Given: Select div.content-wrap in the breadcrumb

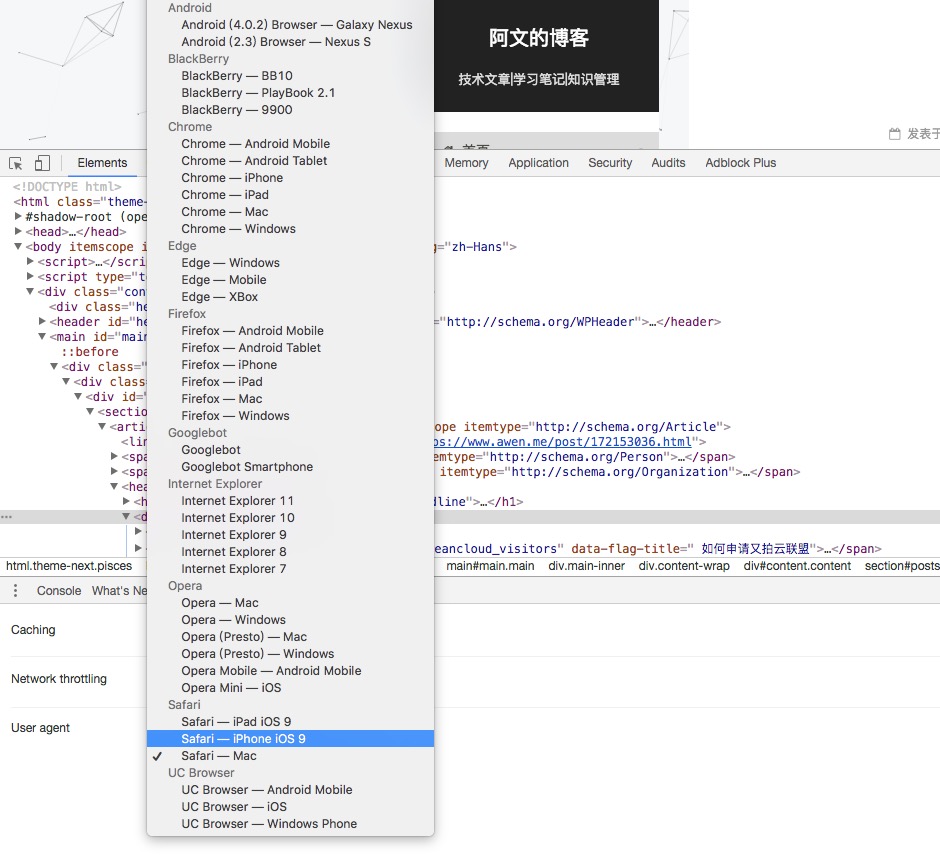Looking at the screenshot, I should (x=684, y=566).
